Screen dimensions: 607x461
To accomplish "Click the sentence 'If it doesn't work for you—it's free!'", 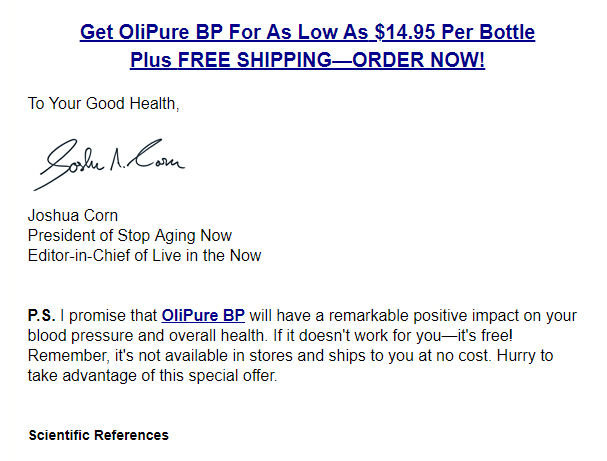I will tap(393, 336).
